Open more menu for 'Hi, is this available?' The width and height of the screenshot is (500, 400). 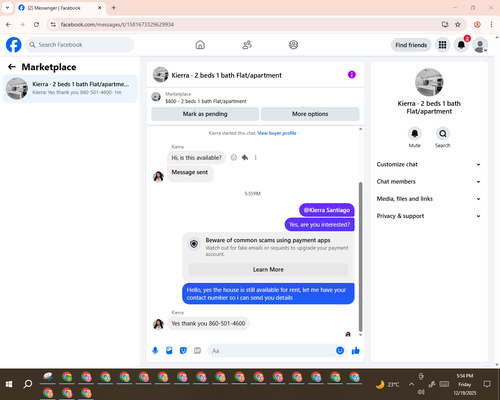pyautogui.click(x=256, y=157)
